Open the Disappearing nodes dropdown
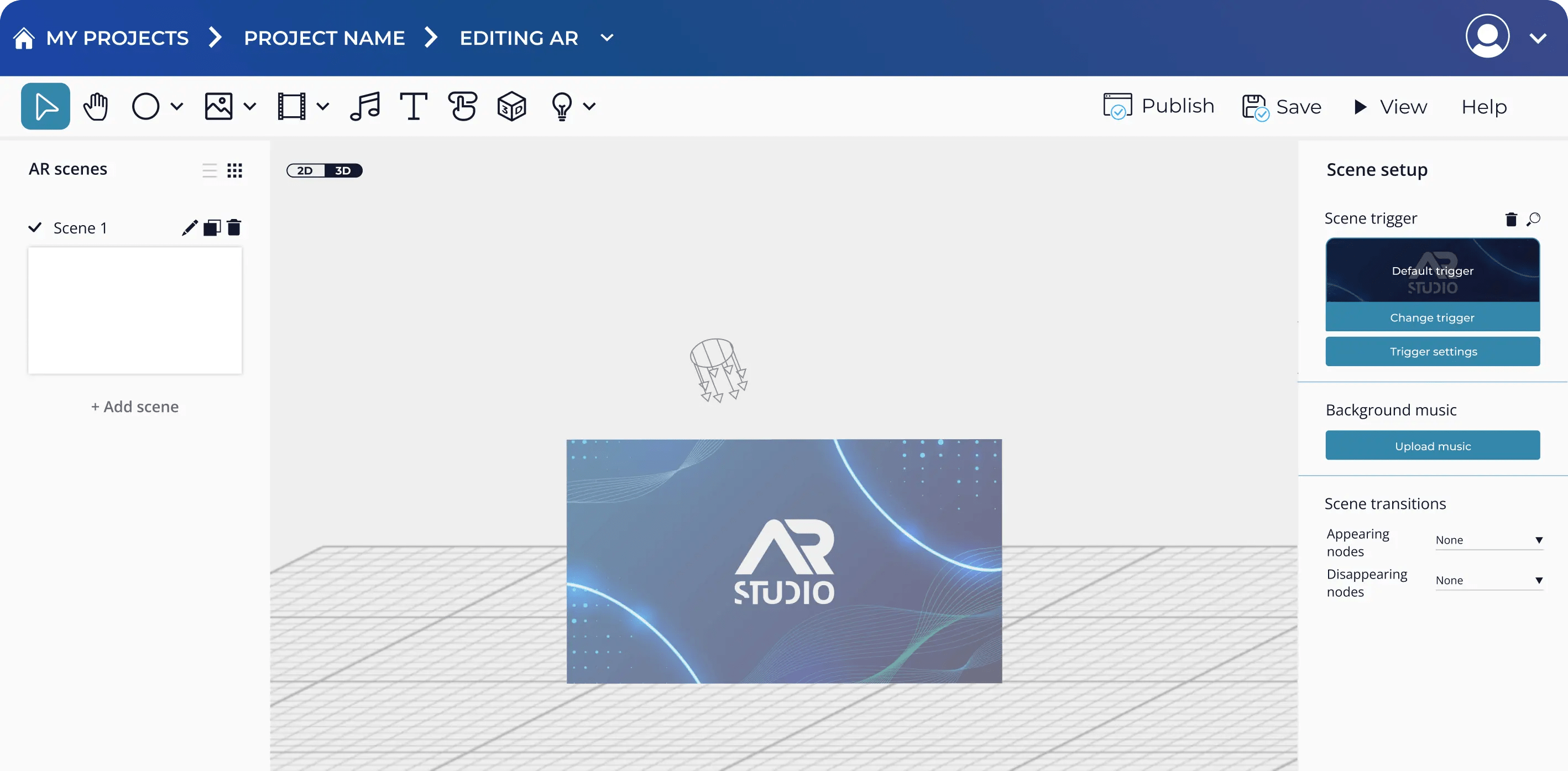The height and width of the screenshot is (771, 1568). pyautogui.click(x=1489, y=580)
